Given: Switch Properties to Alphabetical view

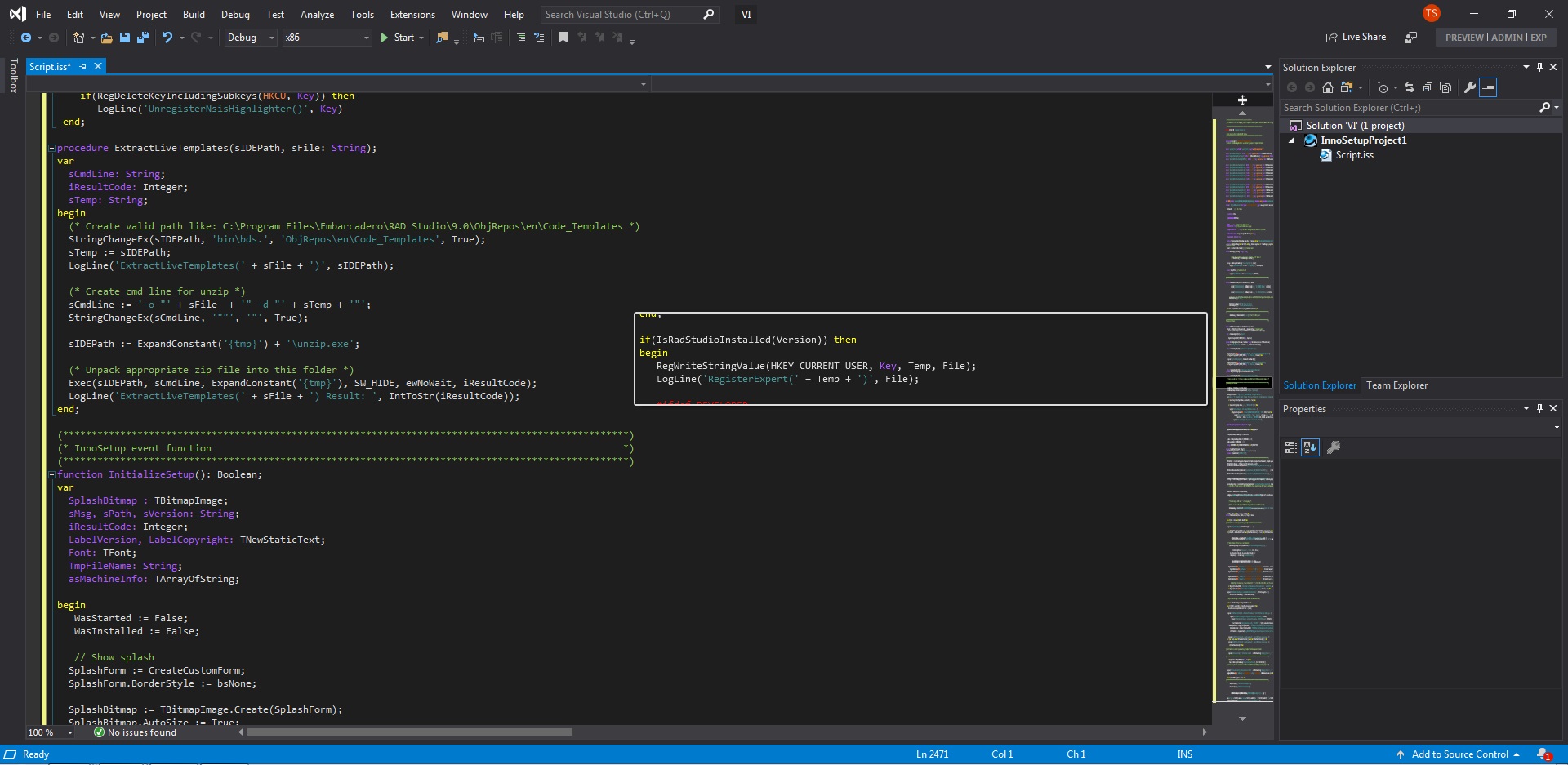Looking at the screenshot, I should pyautogui.click(x=1310, y=447).
